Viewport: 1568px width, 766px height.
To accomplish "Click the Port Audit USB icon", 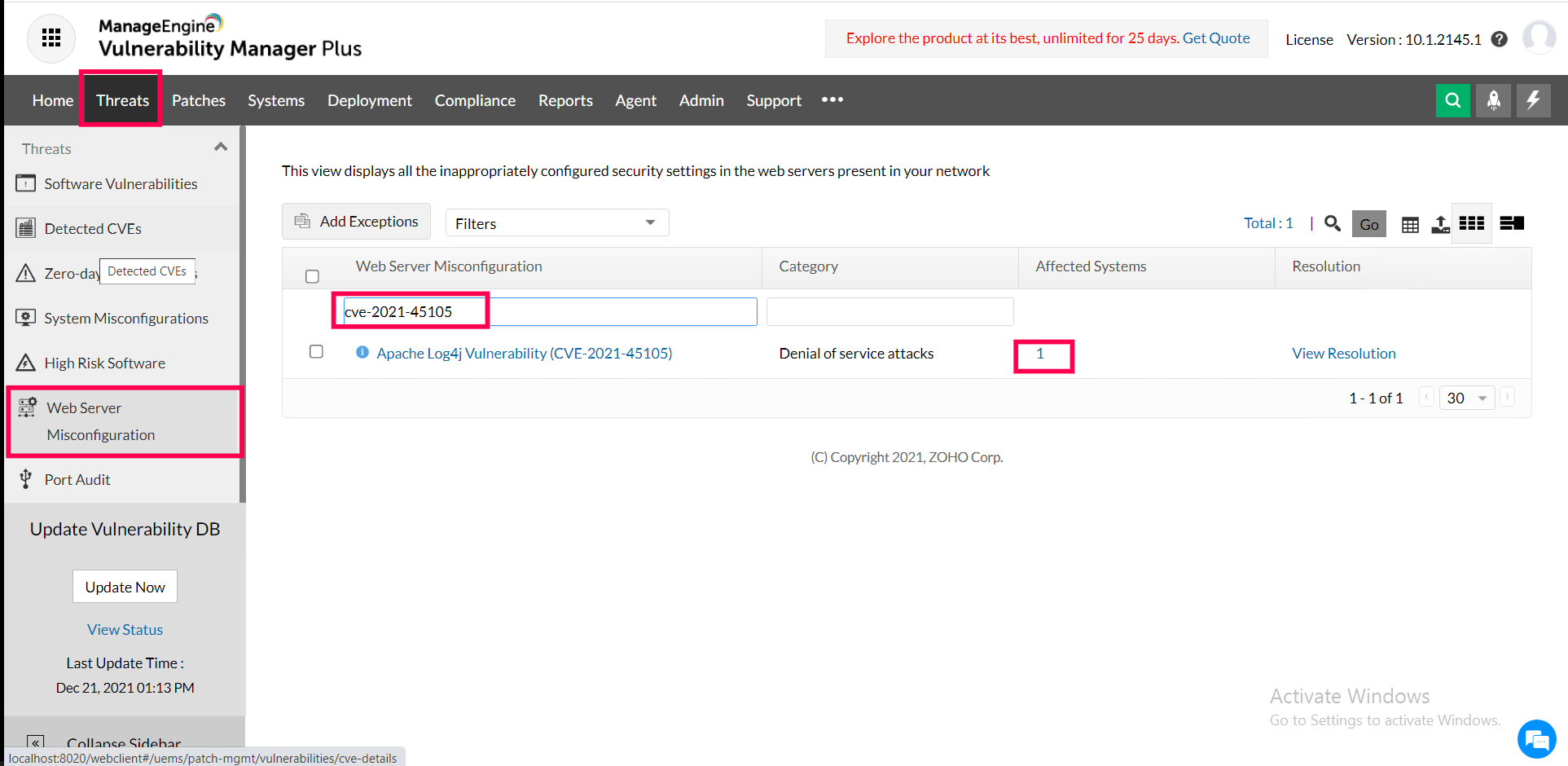I will tap(26, 479).
